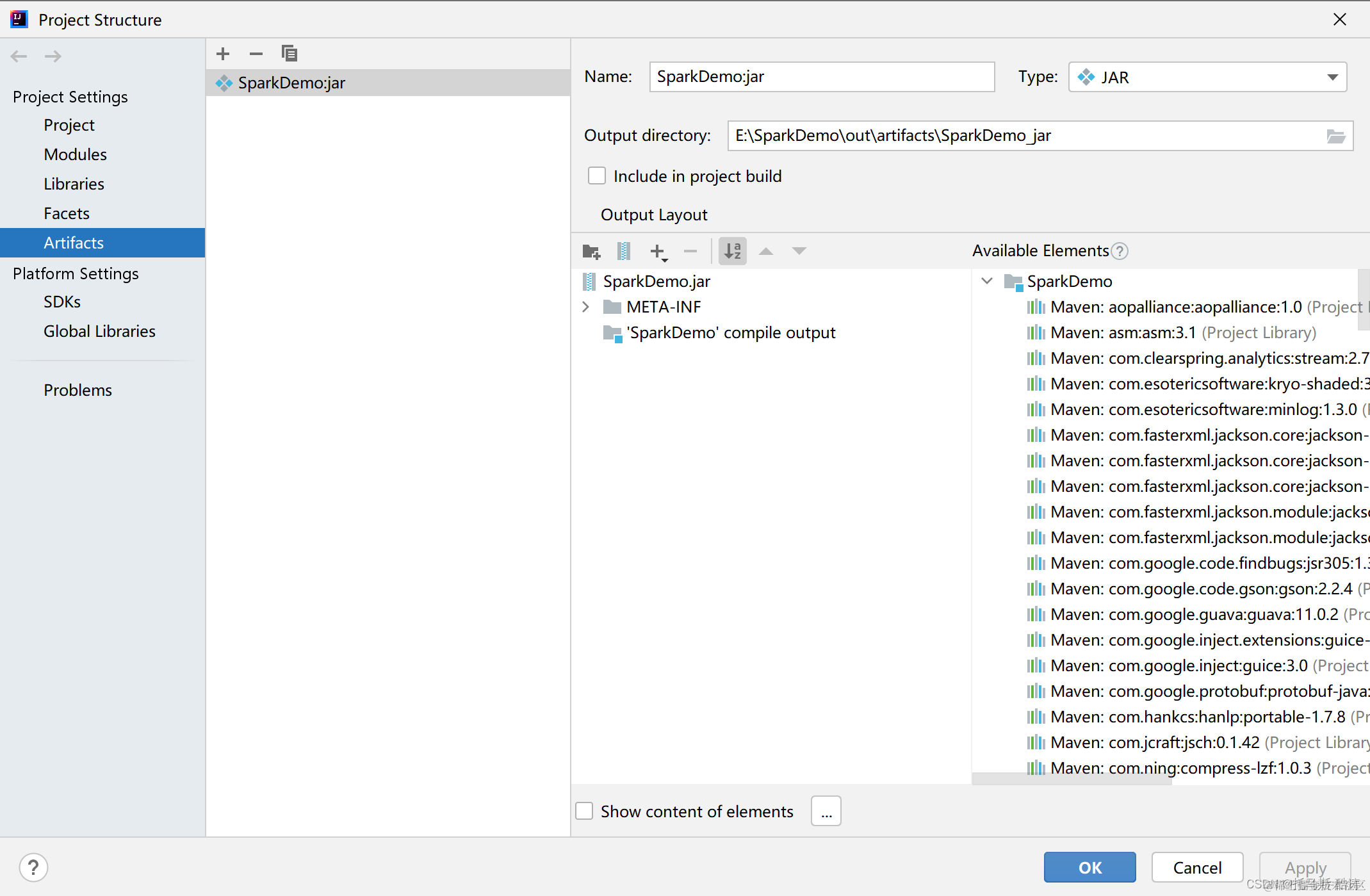The width and height of the screenshot is (1370, 896).
Task: Click the horizontal scrollbar in Available Elements
Action: [1072, 778]
